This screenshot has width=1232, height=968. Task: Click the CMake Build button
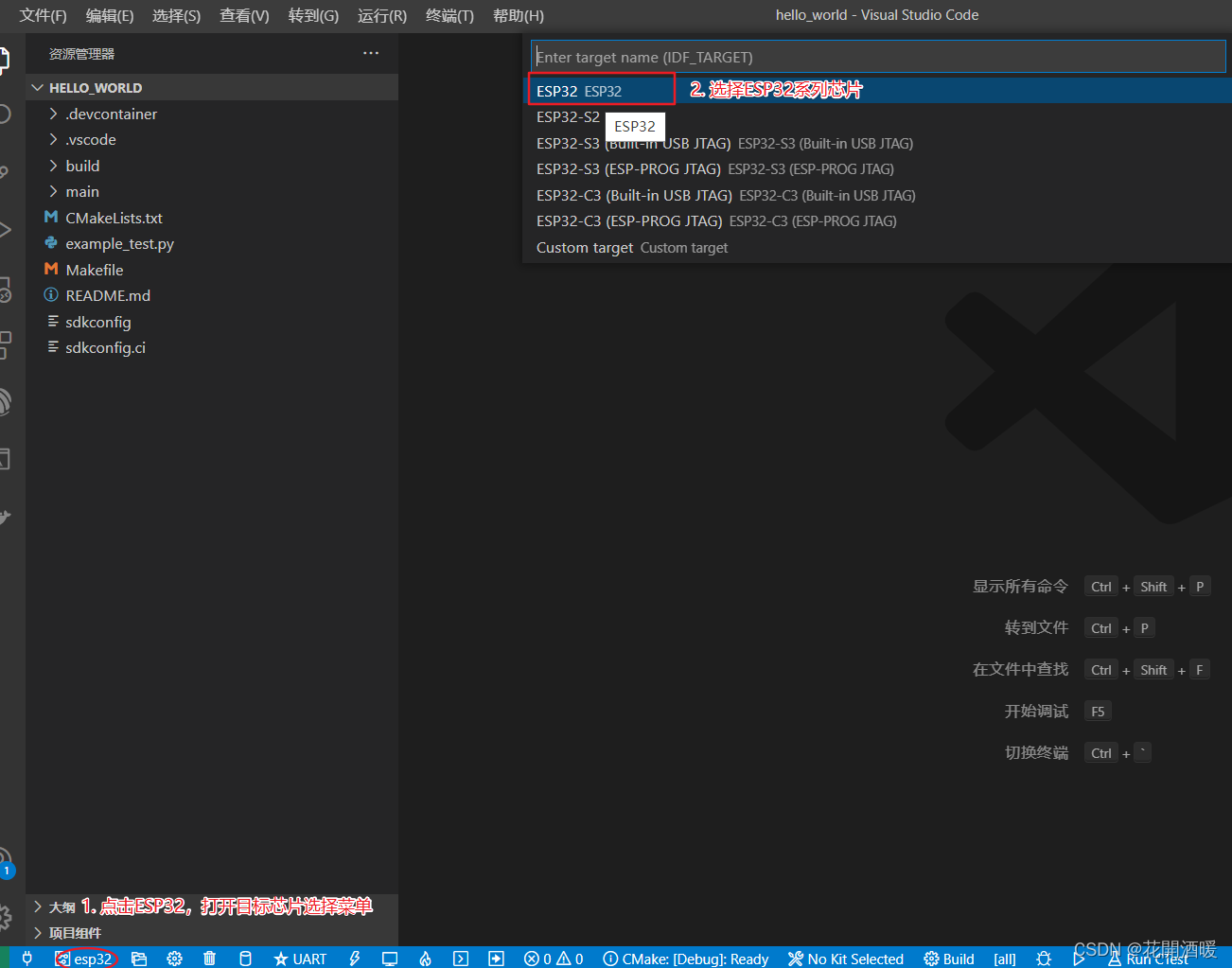click(949, 959)
